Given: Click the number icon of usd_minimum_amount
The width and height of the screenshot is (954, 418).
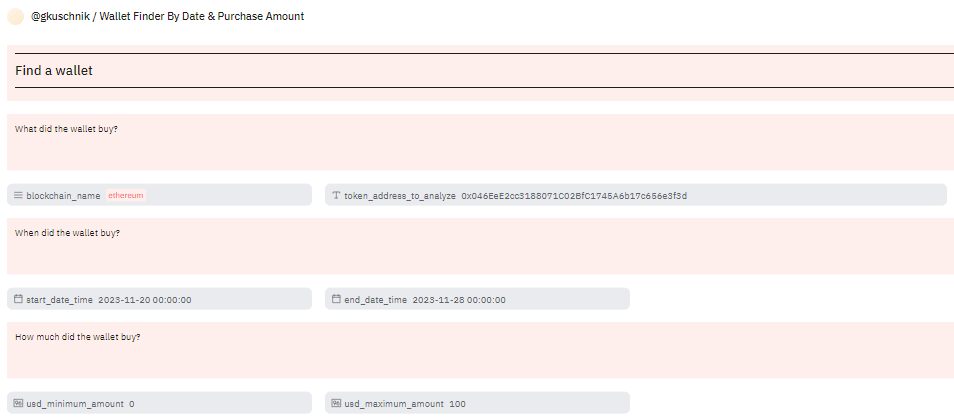Looking at the screenshot, I should click(18, 403).
